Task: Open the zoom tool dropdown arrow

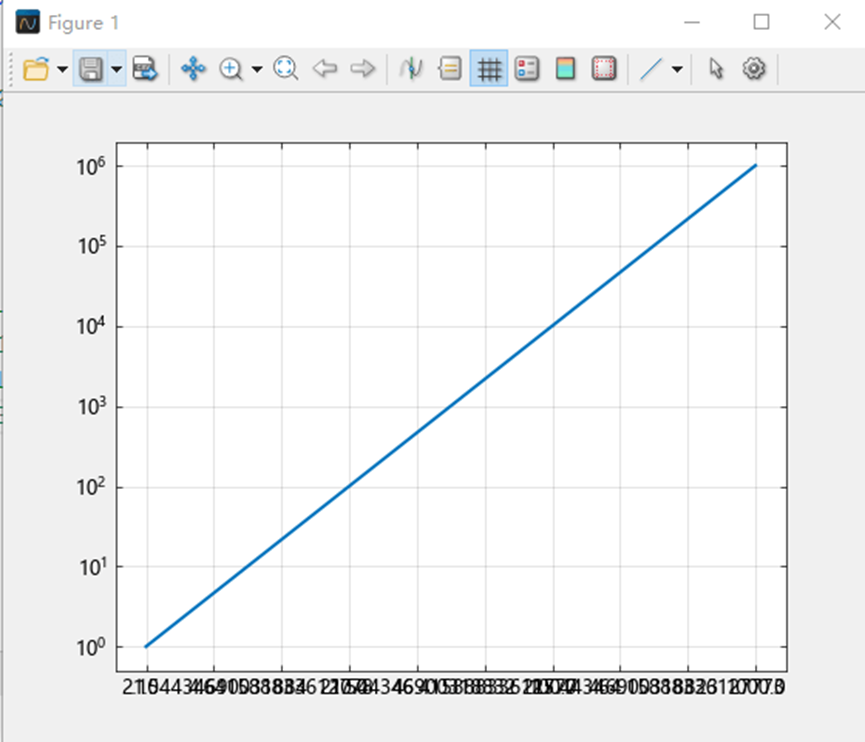Action: tap(257, 70)
